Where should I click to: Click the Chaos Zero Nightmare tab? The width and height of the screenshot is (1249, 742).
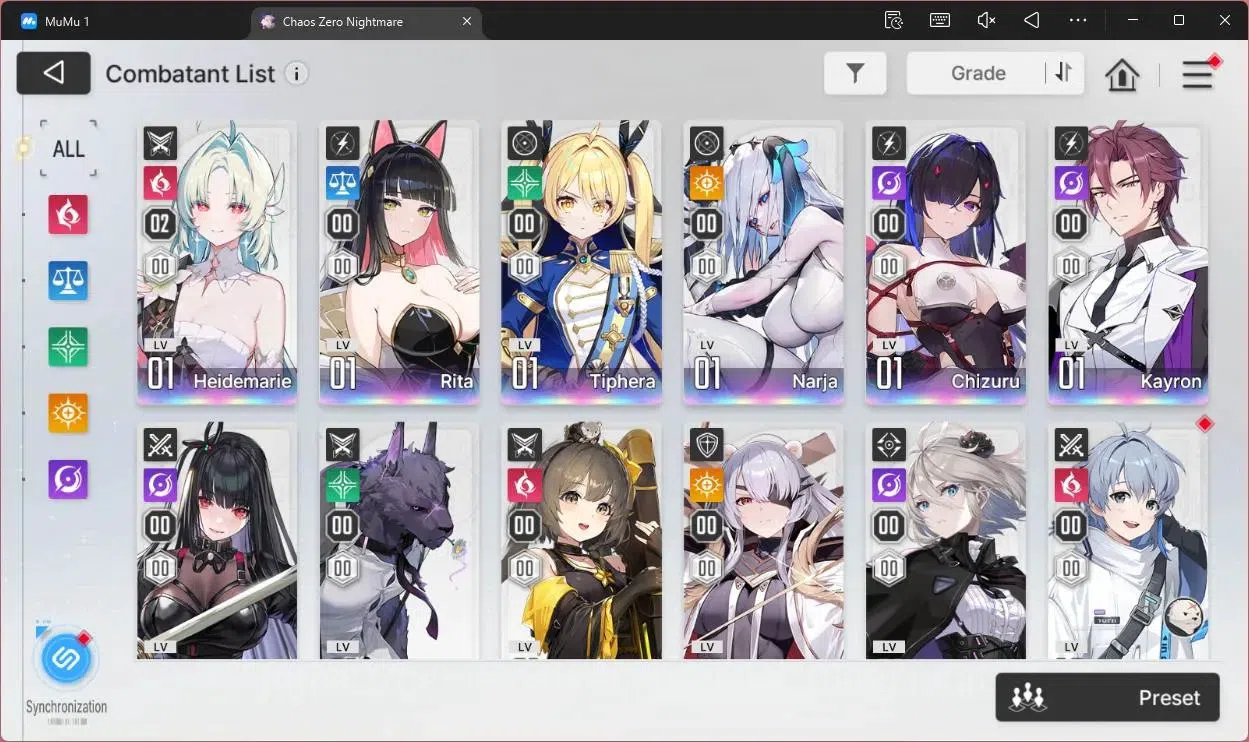point(366,22)
